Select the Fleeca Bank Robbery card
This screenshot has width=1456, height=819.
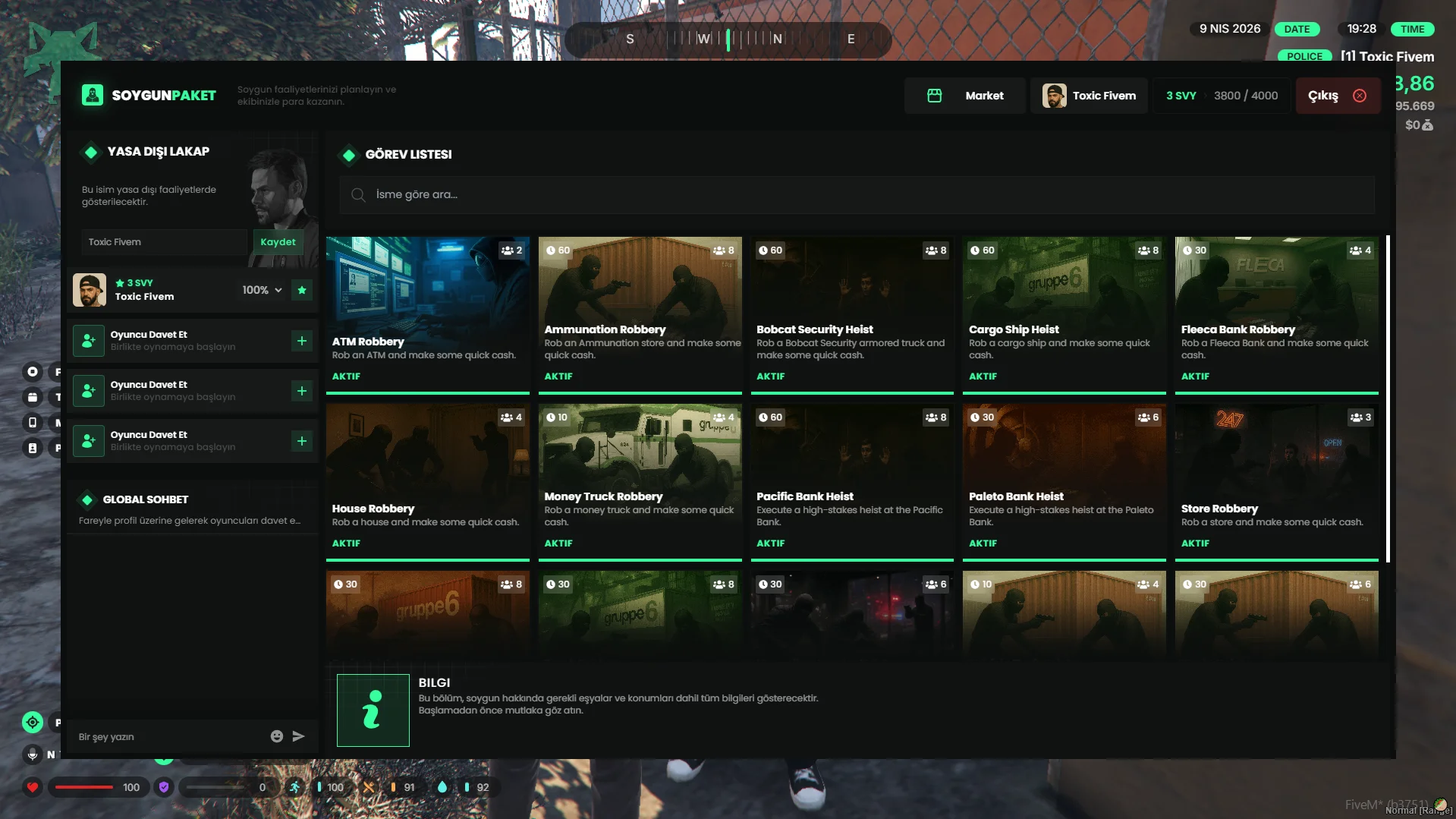(1276, 314)
